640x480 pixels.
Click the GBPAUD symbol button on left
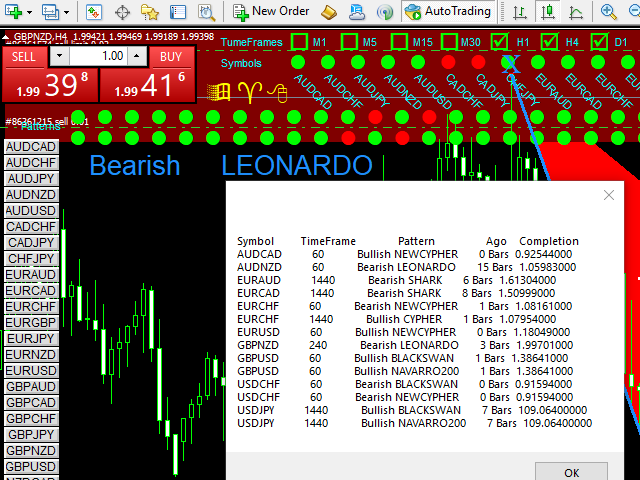pyautogui.click(x=31, y=387)
